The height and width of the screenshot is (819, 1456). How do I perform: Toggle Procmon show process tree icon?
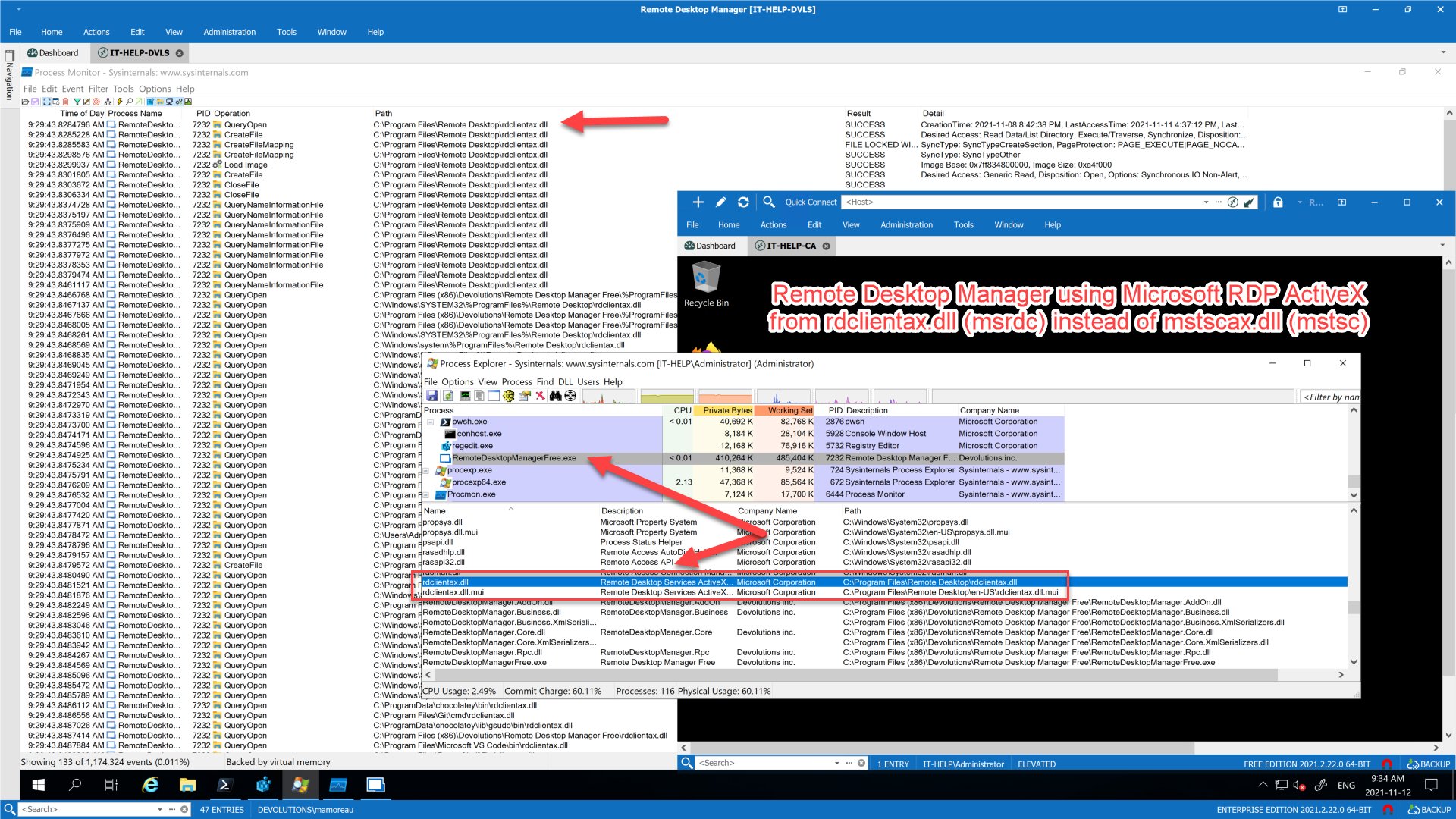[x=108, y=102]
